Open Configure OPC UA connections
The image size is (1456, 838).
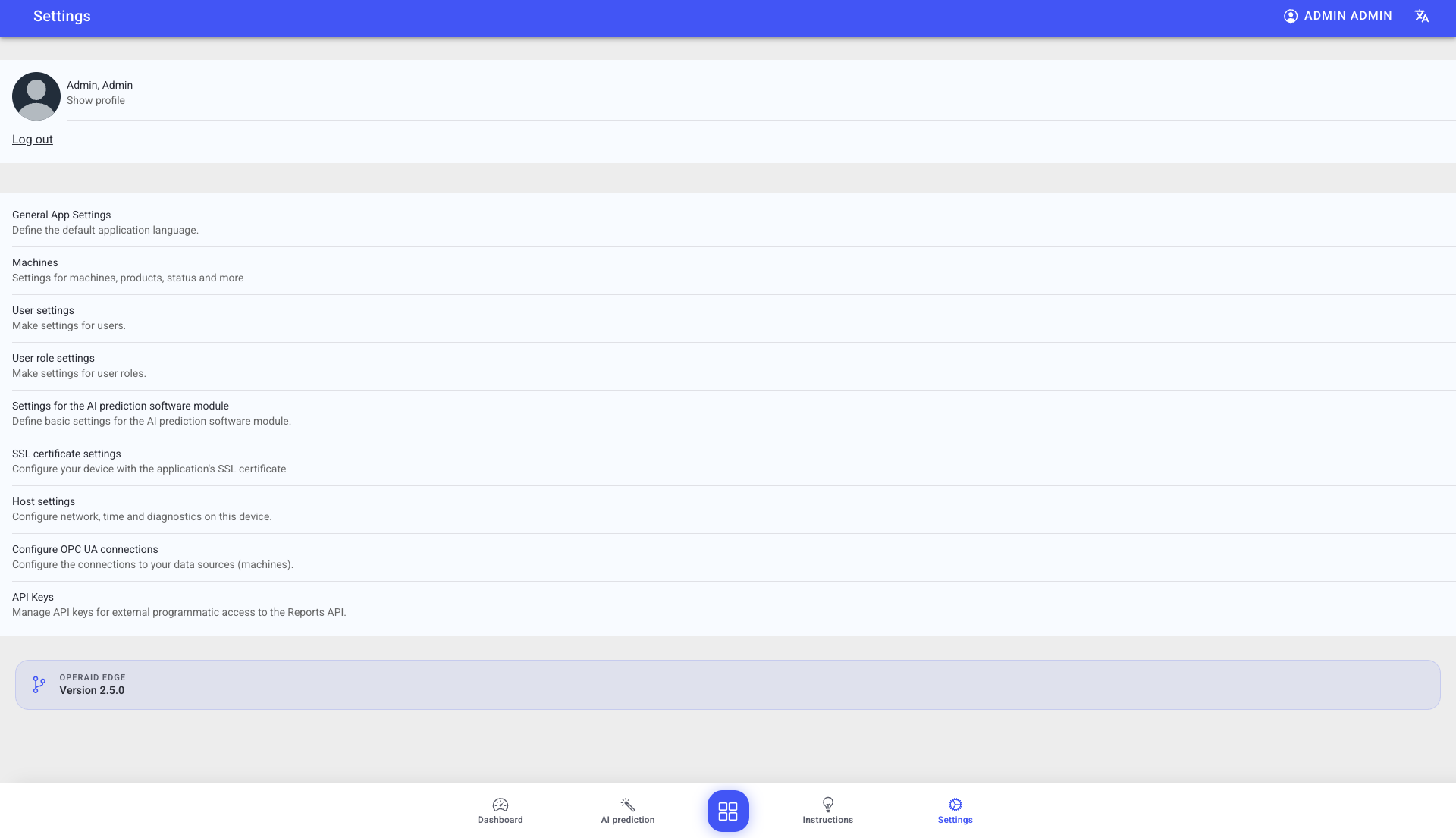click(728, 557)
